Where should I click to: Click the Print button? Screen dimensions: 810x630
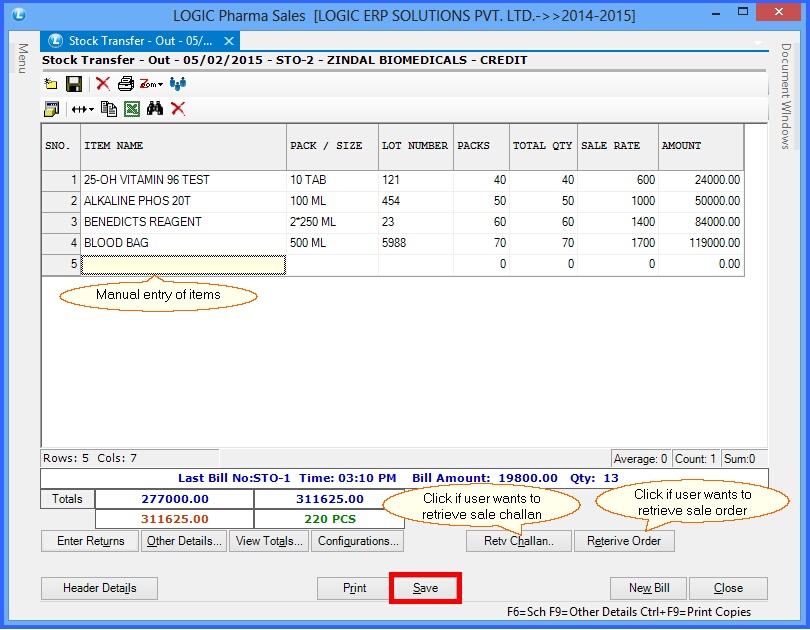(x=354, y=588)
